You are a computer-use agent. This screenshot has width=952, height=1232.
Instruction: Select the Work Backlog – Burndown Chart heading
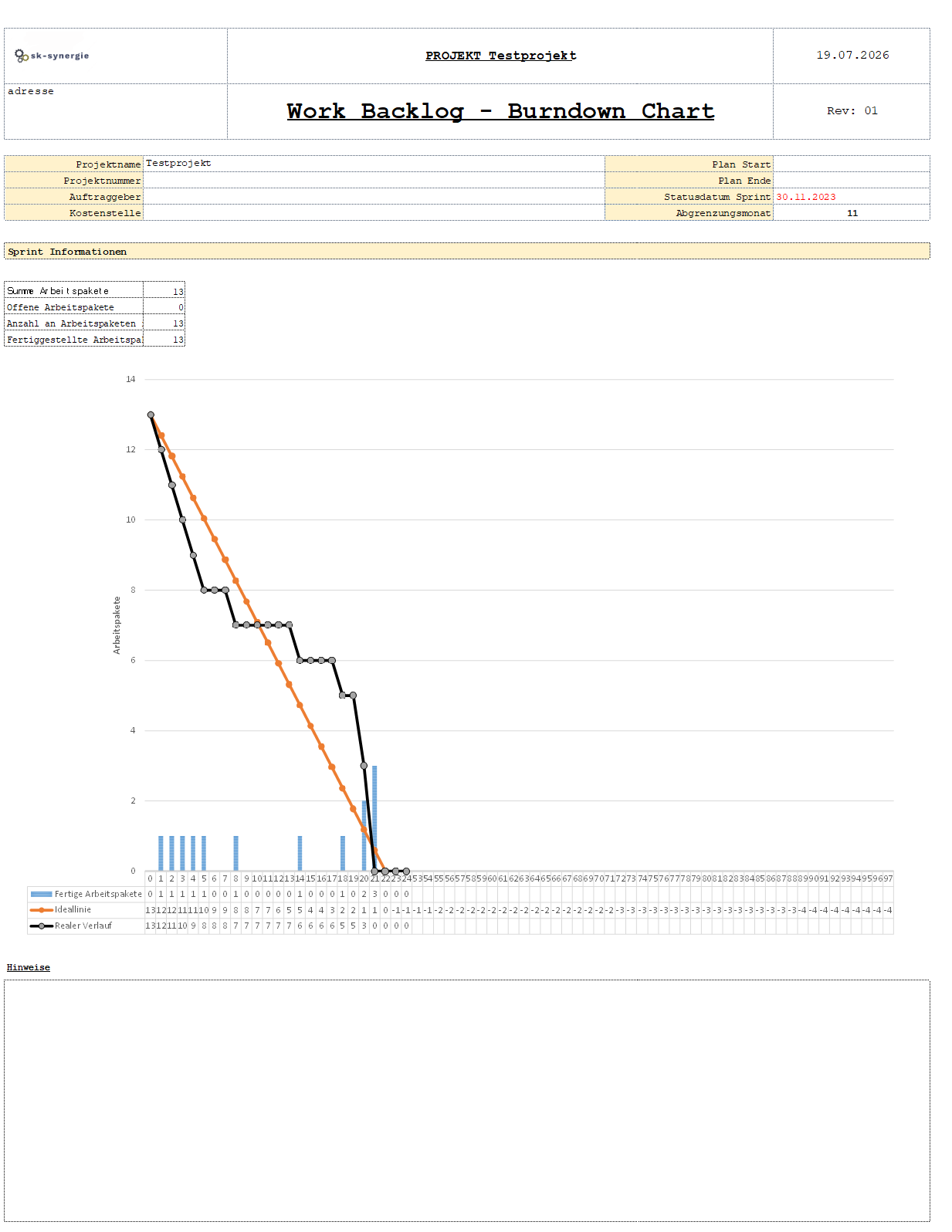500,111
